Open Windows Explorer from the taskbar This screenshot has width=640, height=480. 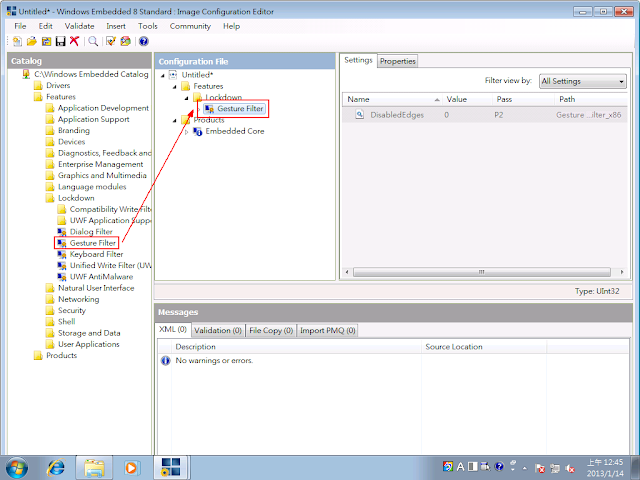[94, 468]
